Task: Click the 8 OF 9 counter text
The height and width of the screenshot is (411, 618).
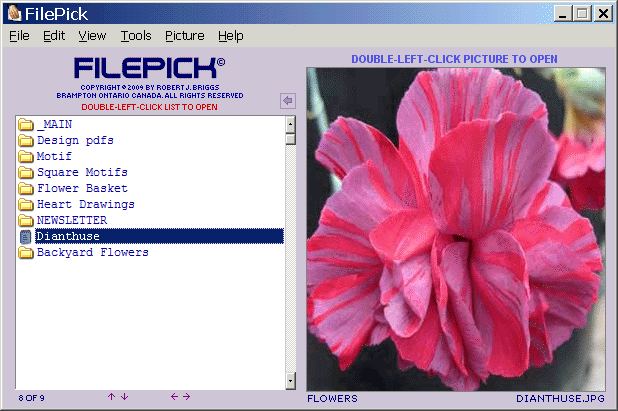Action: point(32,398)
